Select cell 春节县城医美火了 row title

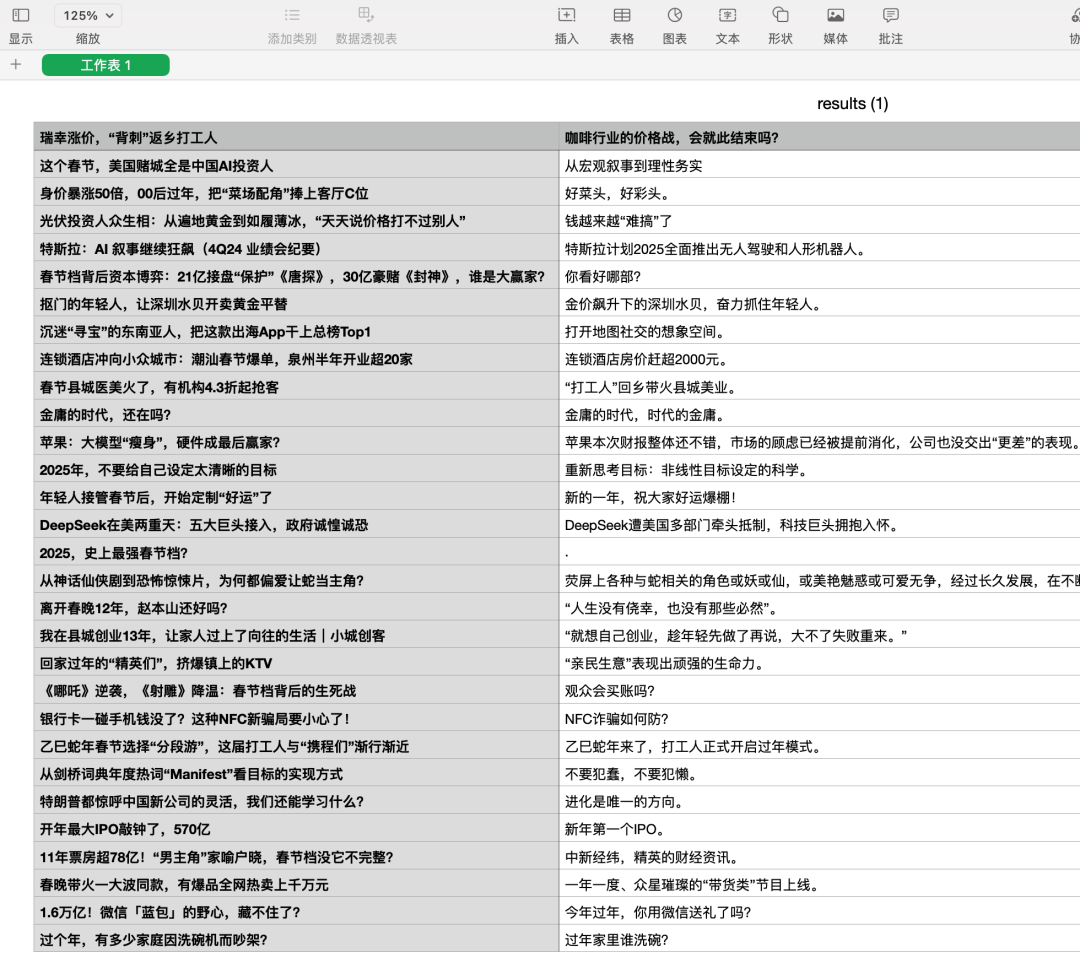(x=296, y=387)
